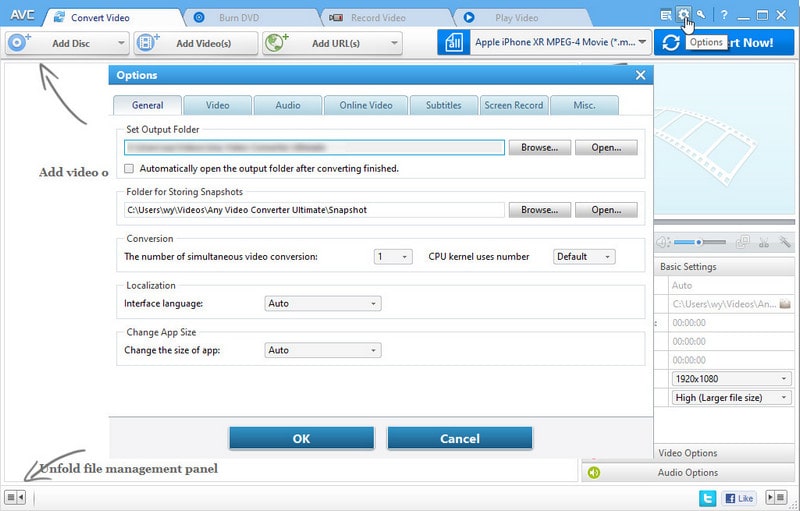Click OK in Options dialog
Image resolution: width=800 pixels, height=511 pixels.
pos(302,439)
